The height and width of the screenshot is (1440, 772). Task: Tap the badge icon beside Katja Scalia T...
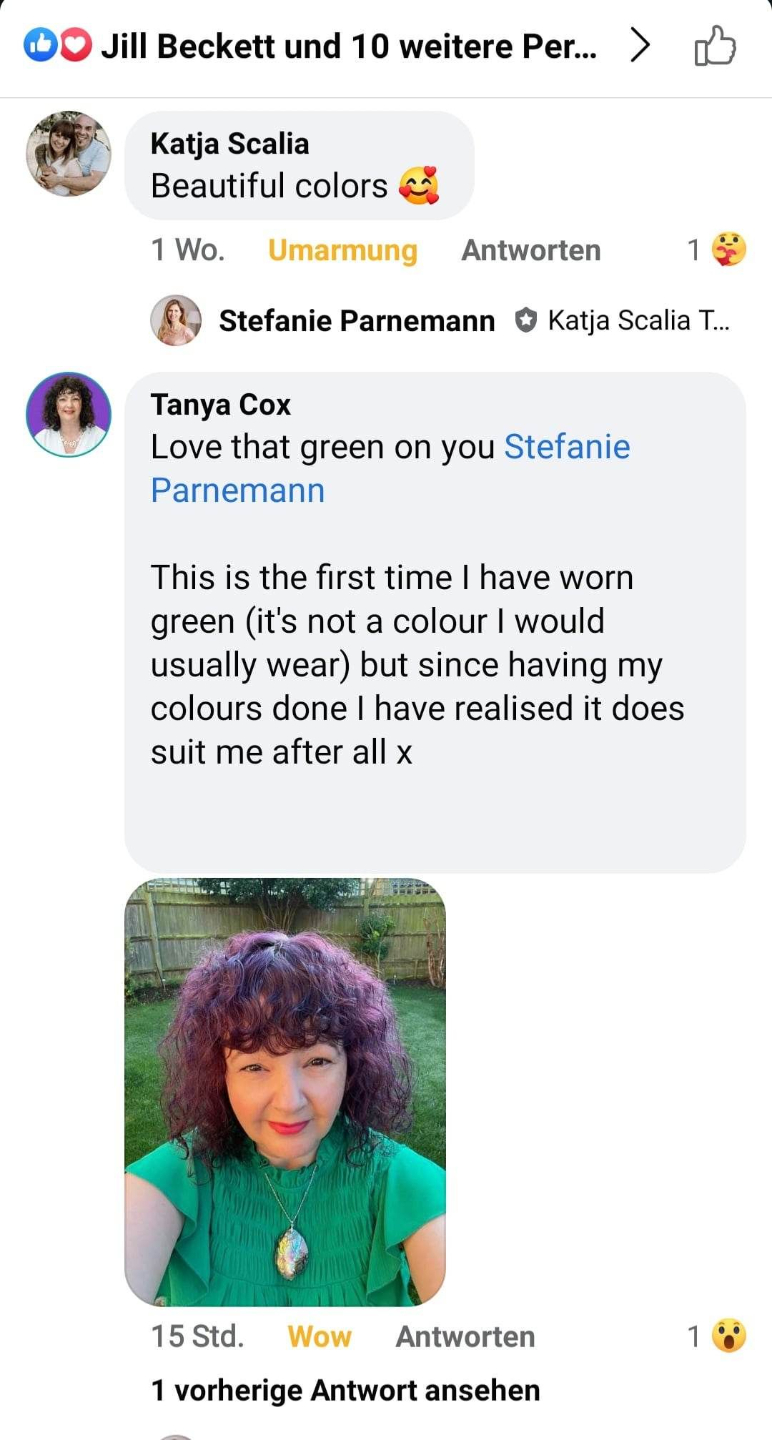(525, 321)
